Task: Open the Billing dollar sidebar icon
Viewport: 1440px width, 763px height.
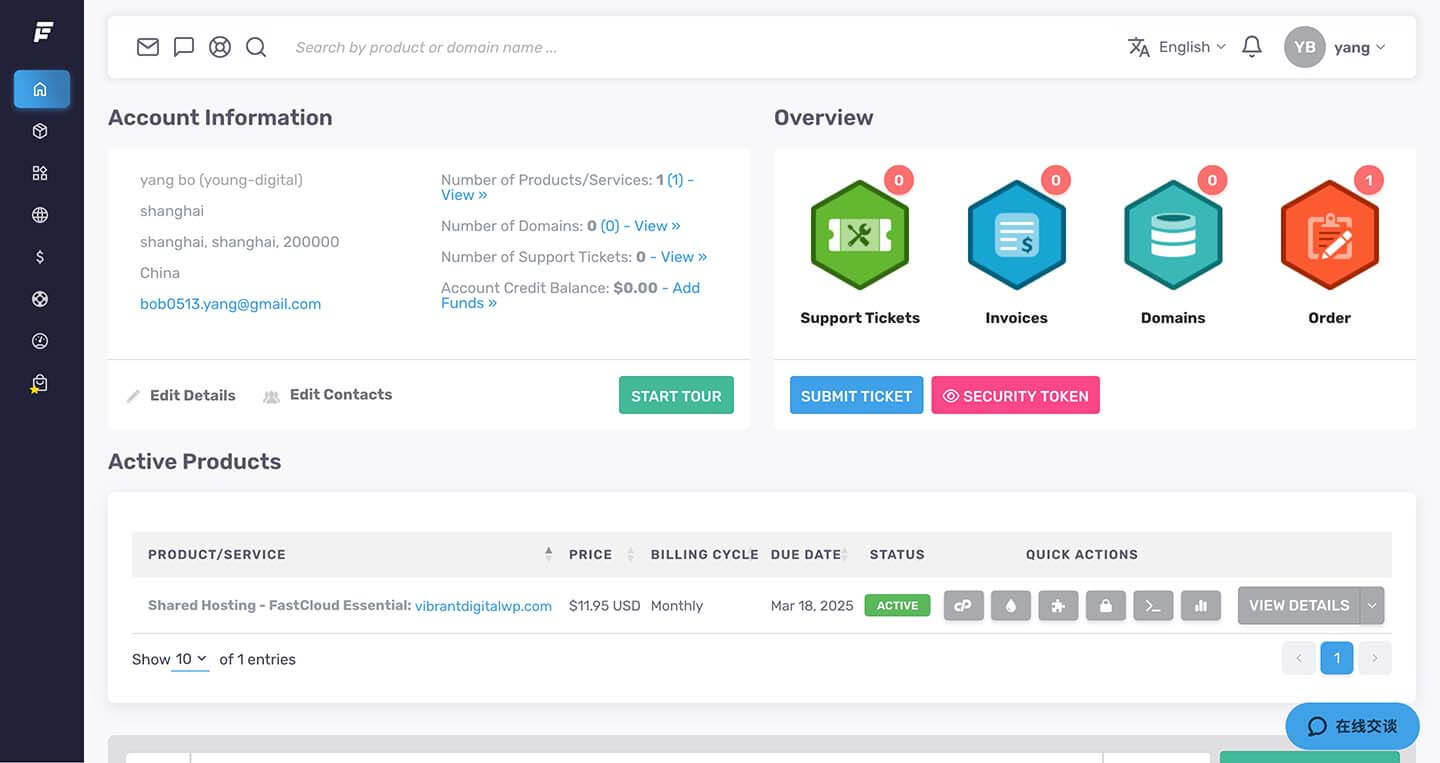Action: 40,257
